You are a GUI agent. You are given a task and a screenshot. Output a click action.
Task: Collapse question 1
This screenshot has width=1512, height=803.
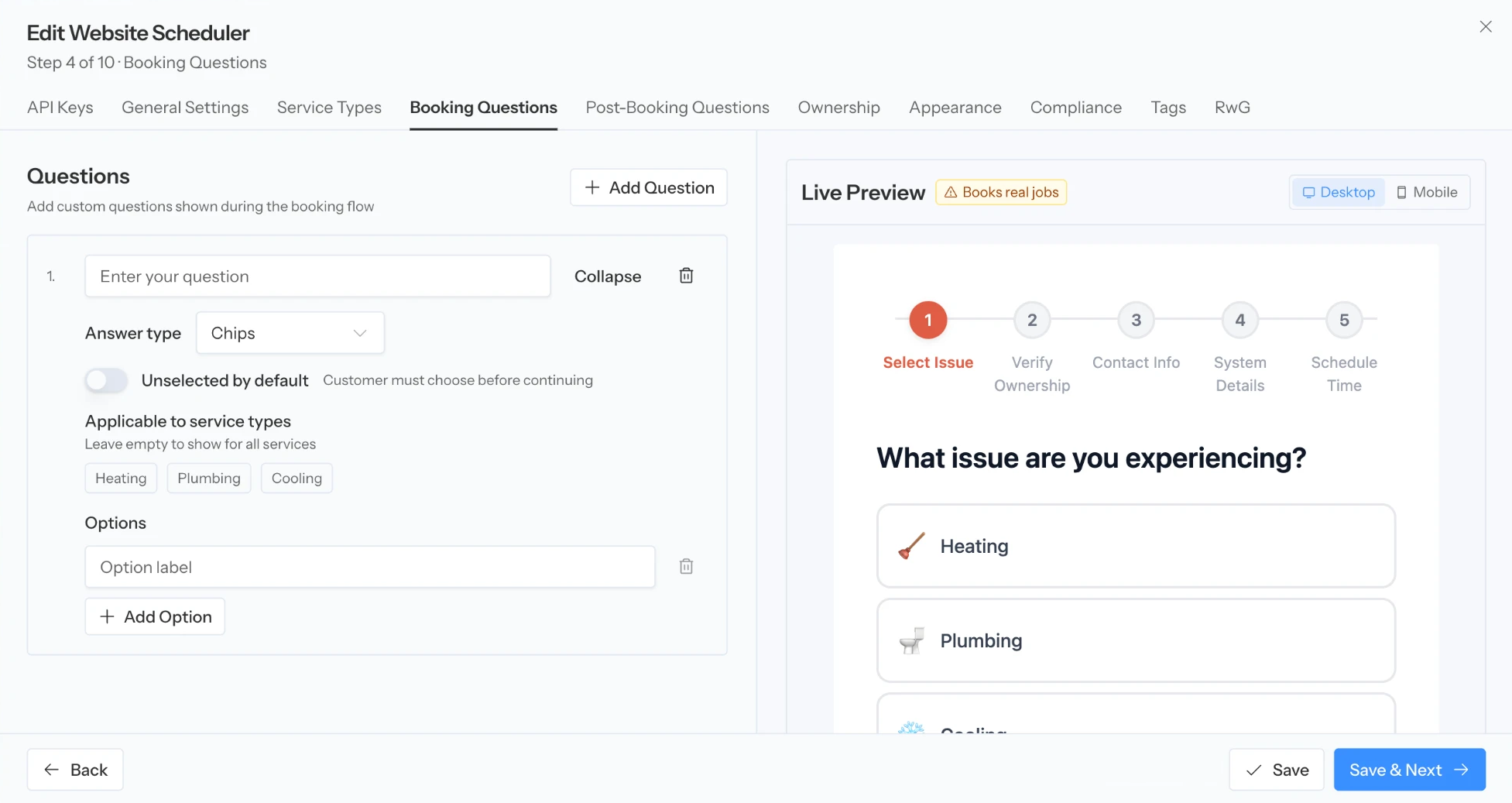(x=608, y=276)
